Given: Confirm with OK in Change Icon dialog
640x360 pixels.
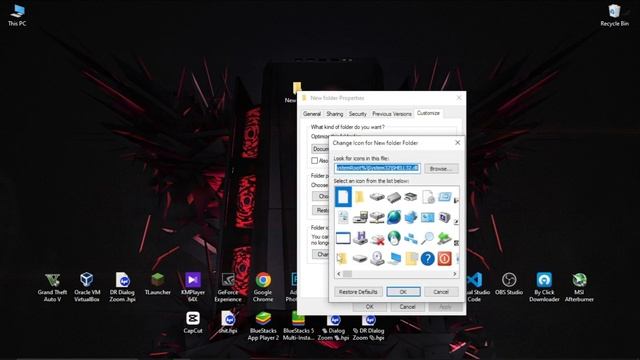Looking at the screenshot, I should (x=403, y=292).
